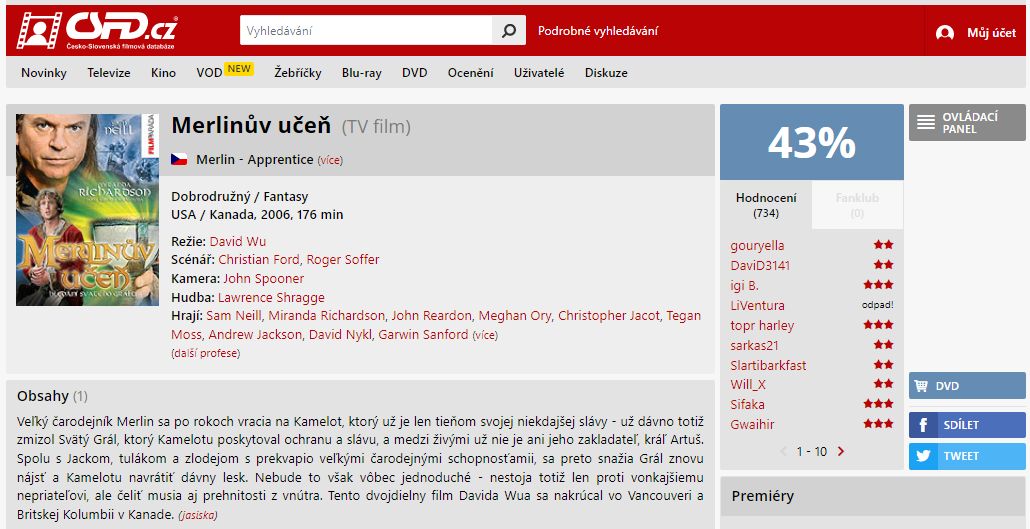Open the Diskuze discussion menu
1030x529 pixels.
click(x=606, y=73)
